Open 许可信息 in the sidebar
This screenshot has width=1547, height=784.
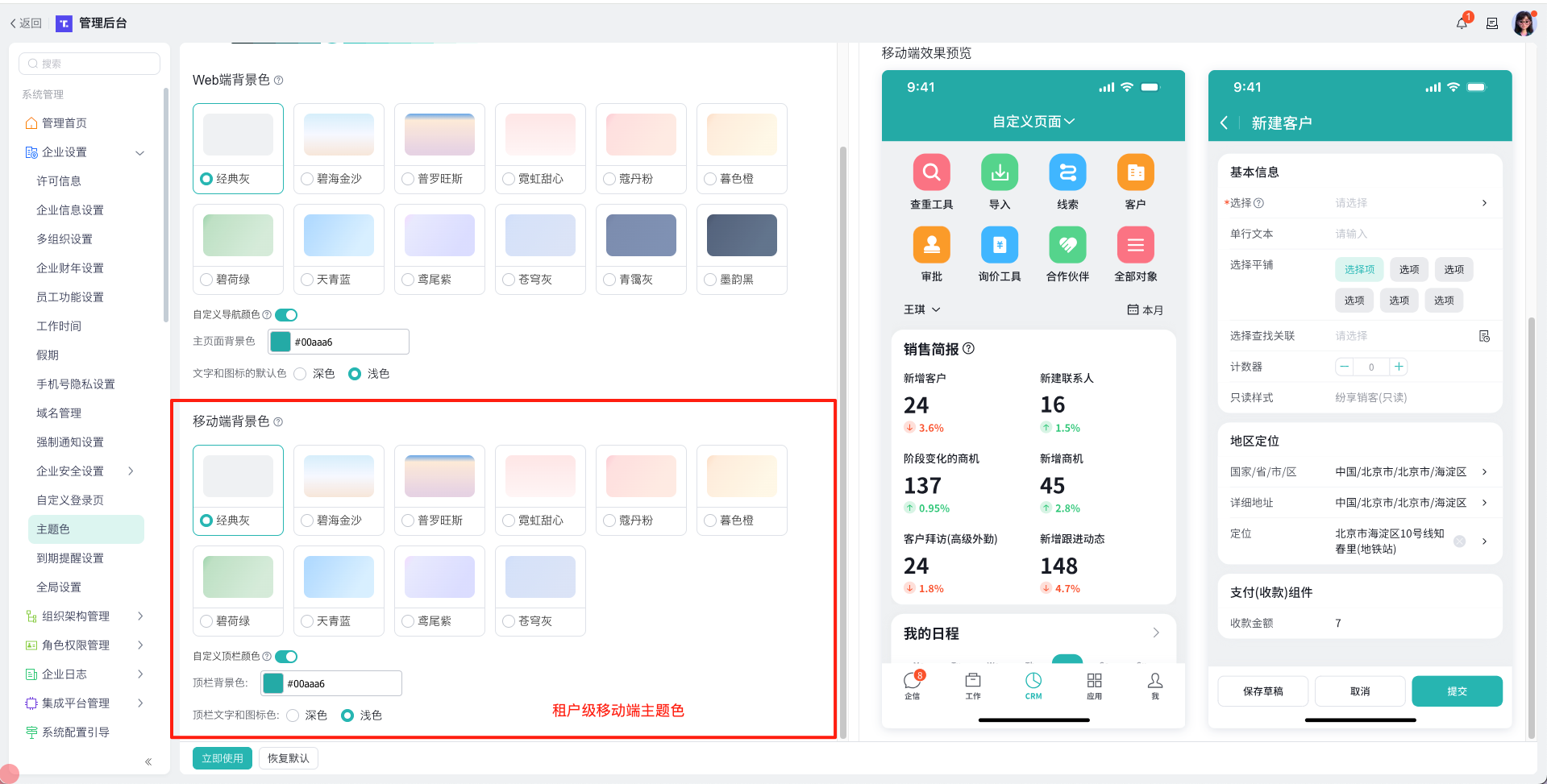59,181
